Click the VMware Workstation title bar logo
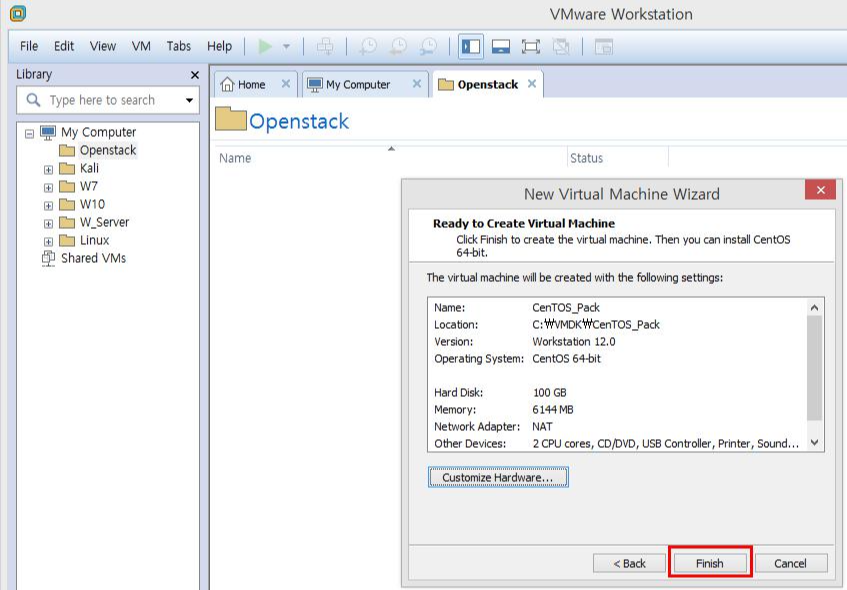This screenshot has height=590, width=847. tap(18, 13)
